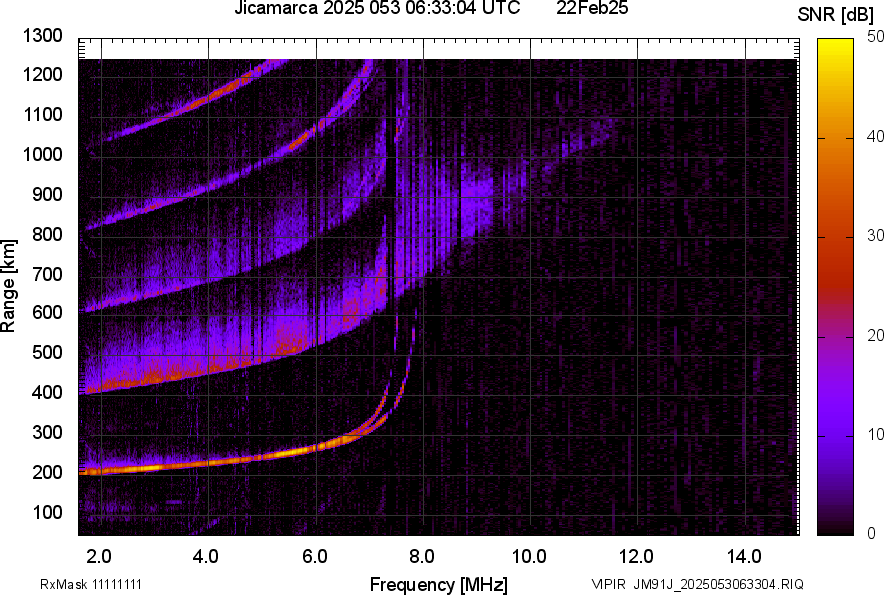Viewport: 884px width, 595px height.
Task: Click the colorbar tick label '20'
Action: point(875,335)
